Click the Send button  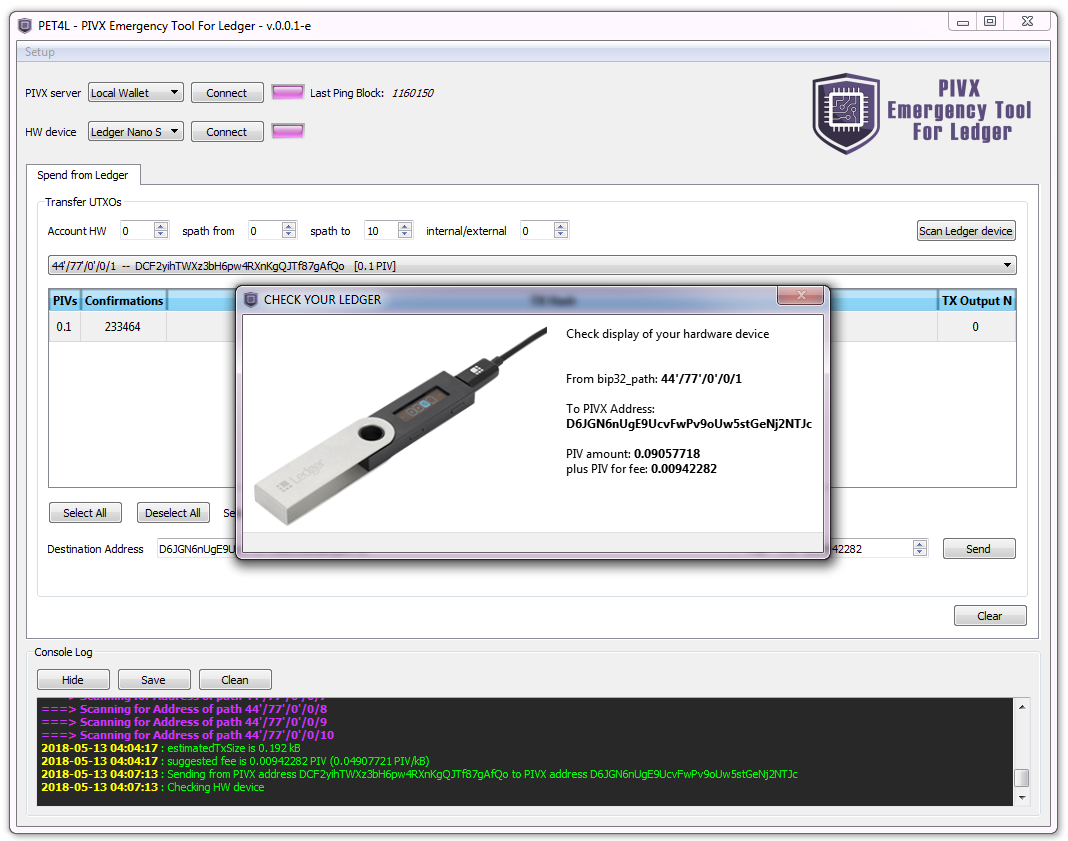[979, 549]
